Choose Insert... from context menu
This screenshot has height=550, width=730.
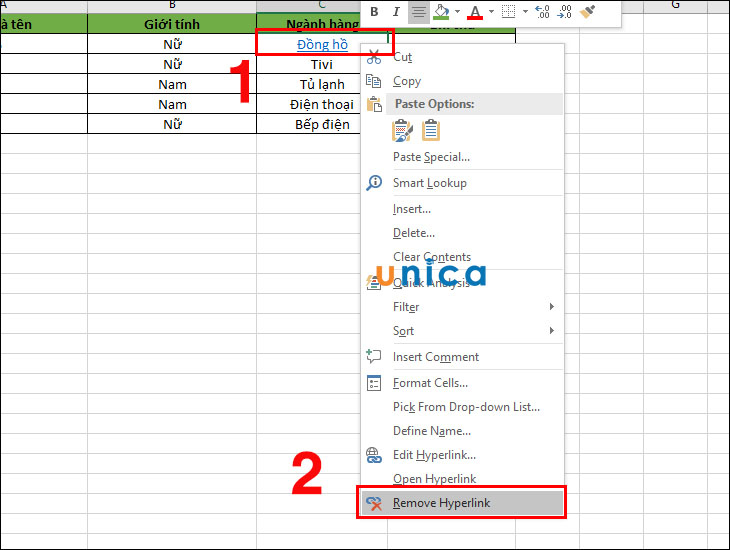[x=412, y=209]
